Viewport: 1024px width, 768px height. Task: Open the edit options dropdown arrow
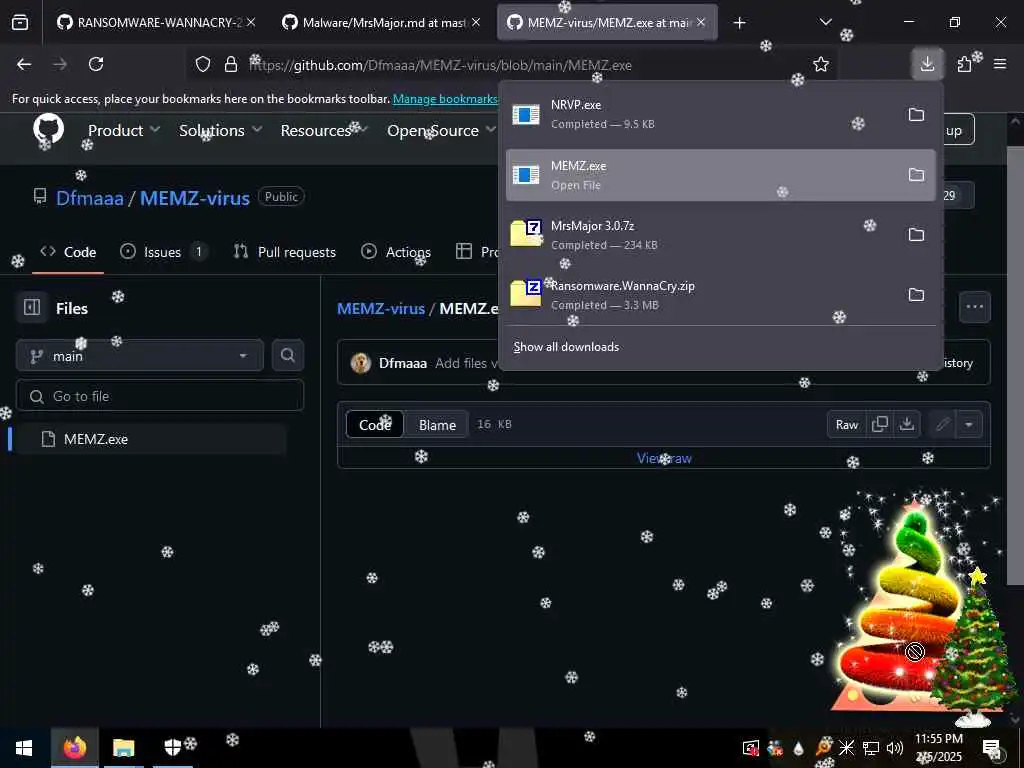click(x=969, y=424)
